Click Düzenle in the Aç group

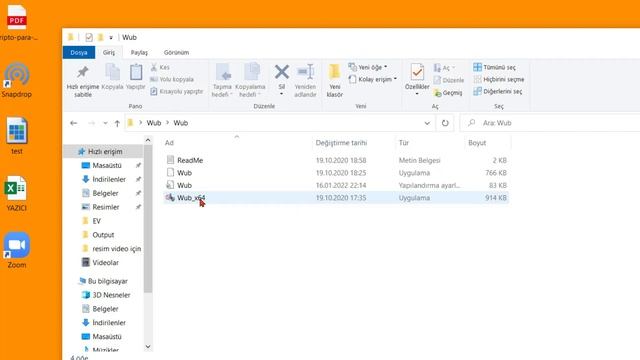click(449, 80)
